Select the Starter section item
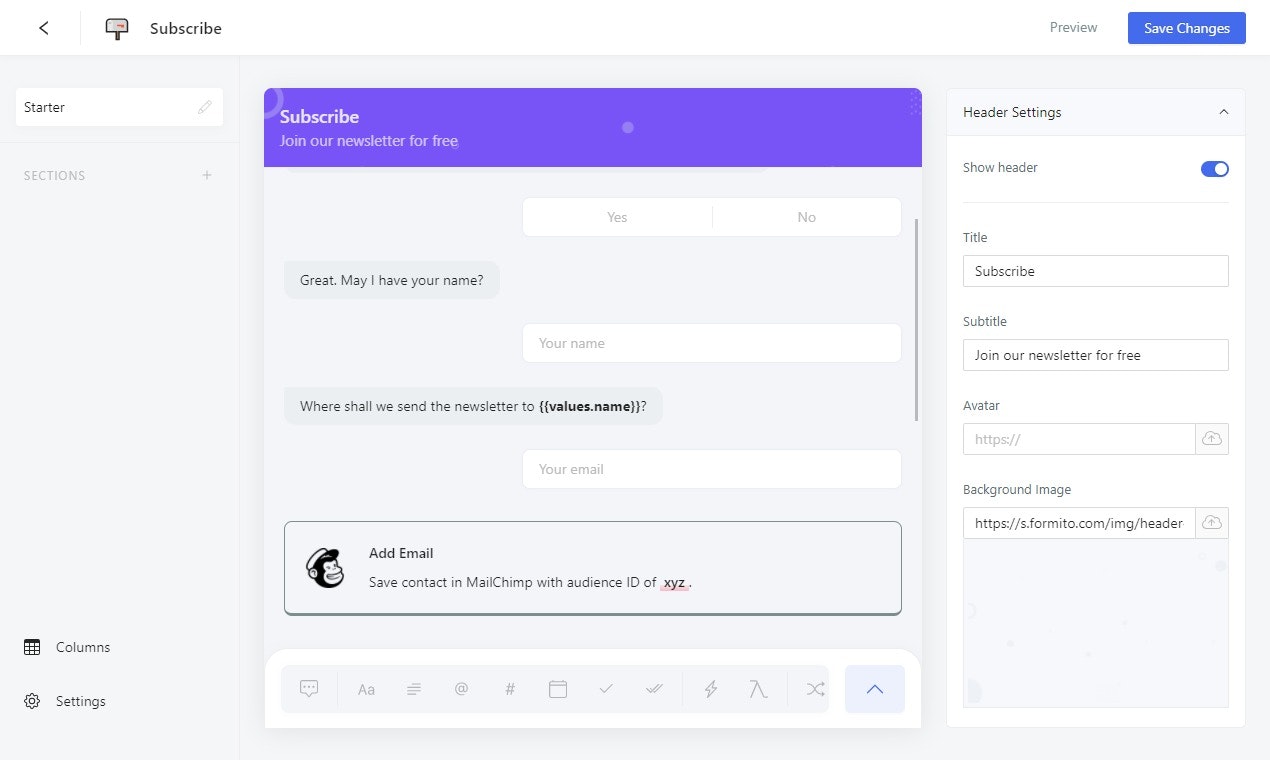This screenshot has height=760, width=1270. 119,107
